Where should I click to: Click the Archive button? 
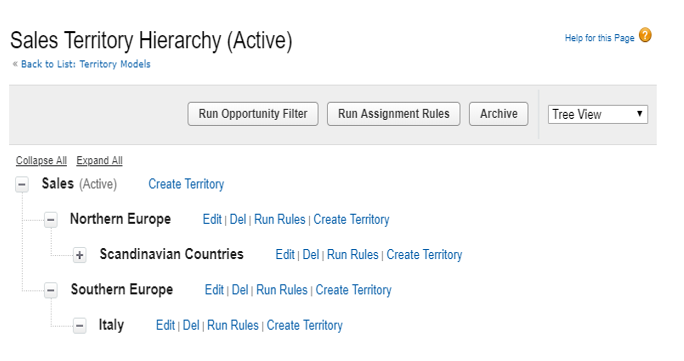click(x=499, y=114)
